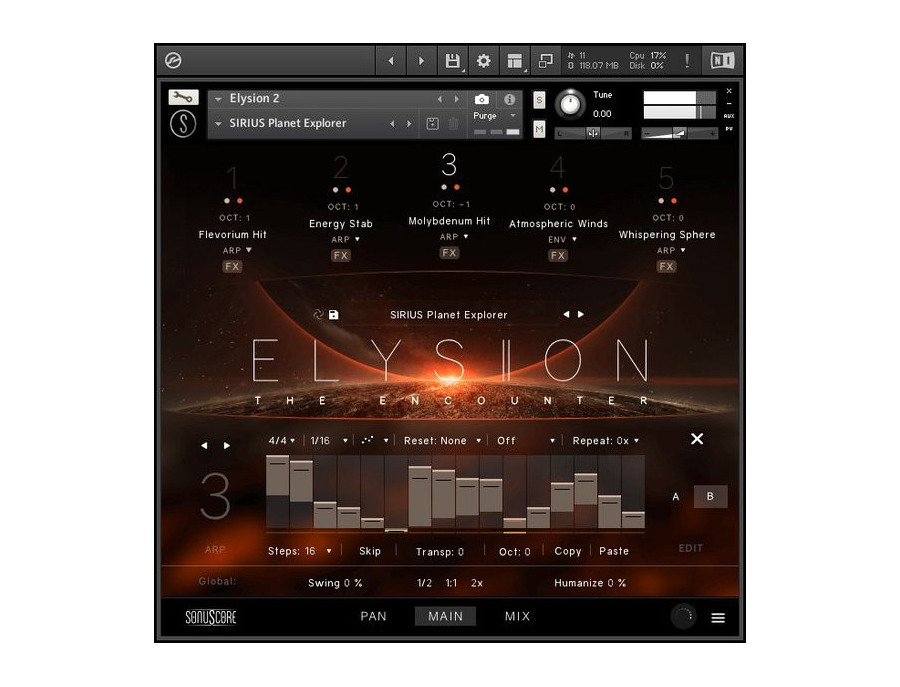Adjust the Tune knob
Screen dimensions: 900x687
pyautogui.click(x=570, y=104)
